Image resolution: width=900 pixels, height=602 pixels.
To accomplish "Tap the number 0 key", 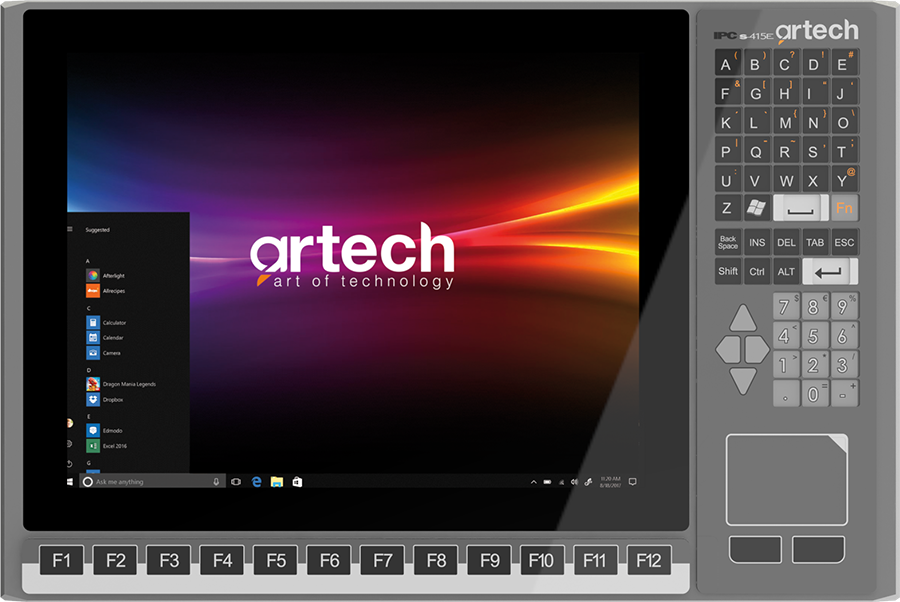I will tap(814, 394).
